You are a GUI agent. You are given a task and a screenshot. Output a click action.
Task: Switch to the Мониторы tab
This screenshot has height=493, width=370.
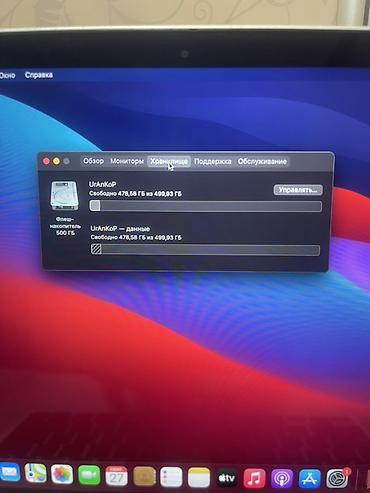(x=127, y=161)
